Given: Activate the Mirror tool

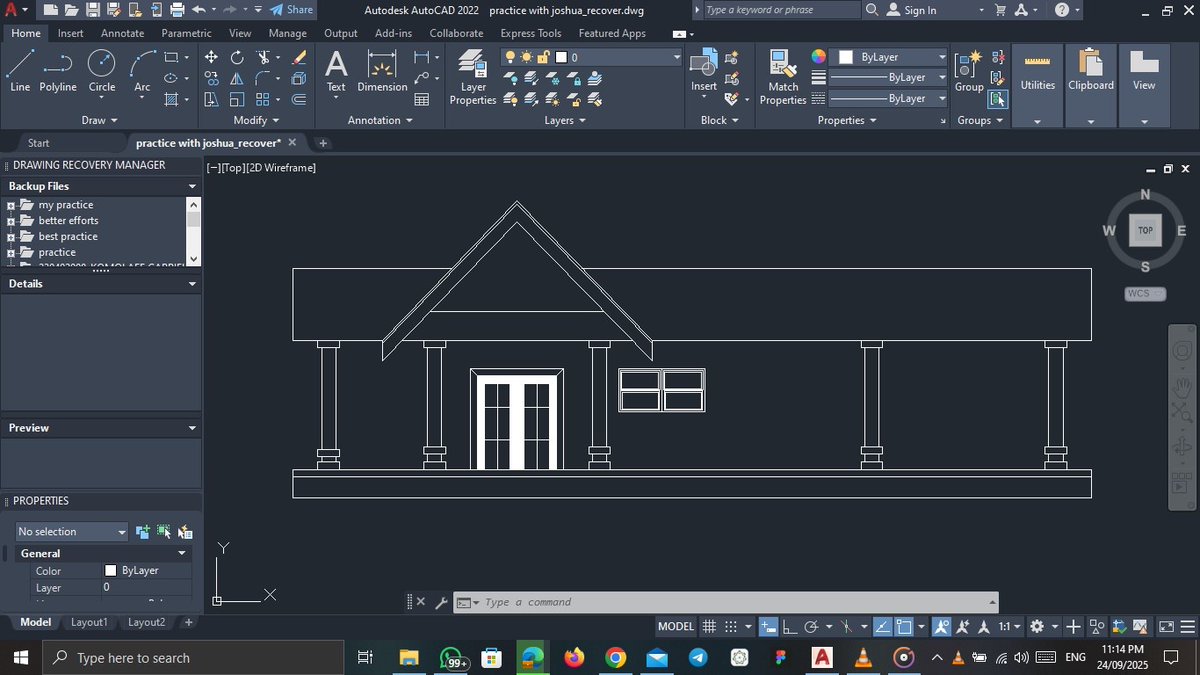Looking at the screenshot, I should [237, 78].
